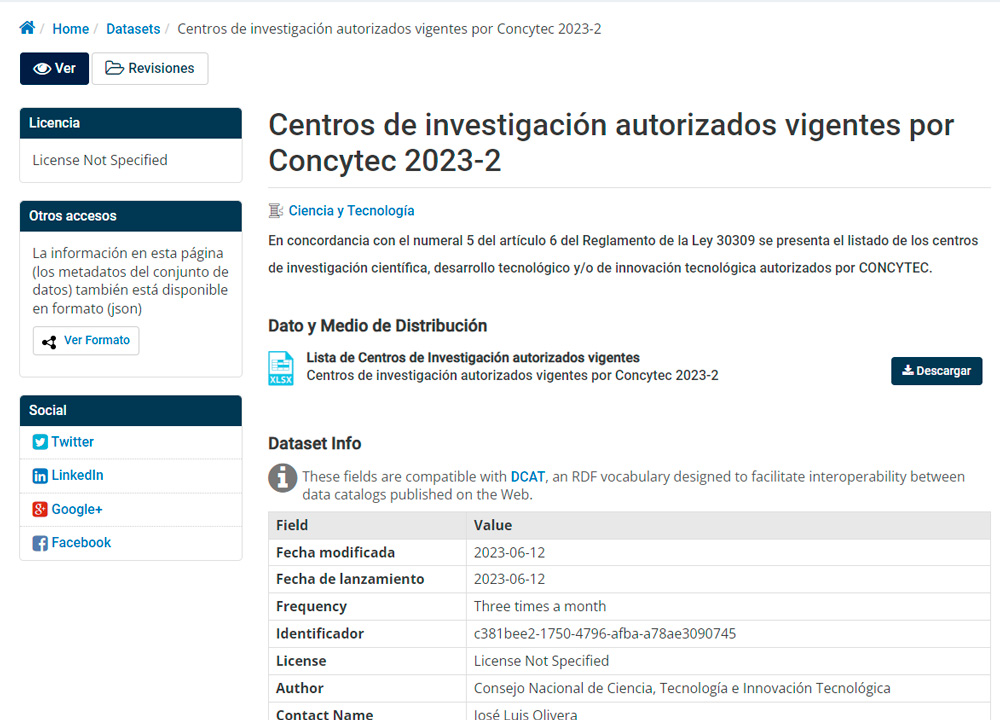Viewport: 1000px width, 720px height.
Task: Click the info icon in Dataset Info
Action: [283, 478]
